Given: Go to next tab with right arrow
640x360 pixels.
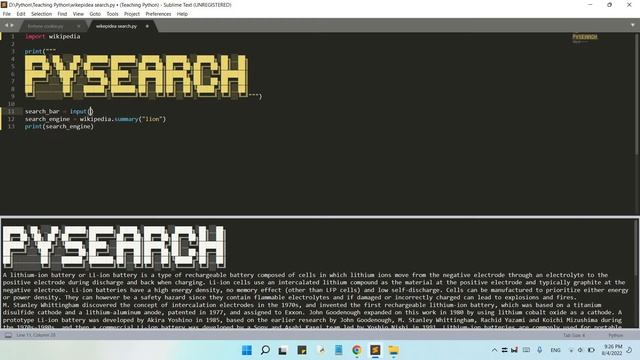Looking at the screenshot, I should (x=12, y=25).
